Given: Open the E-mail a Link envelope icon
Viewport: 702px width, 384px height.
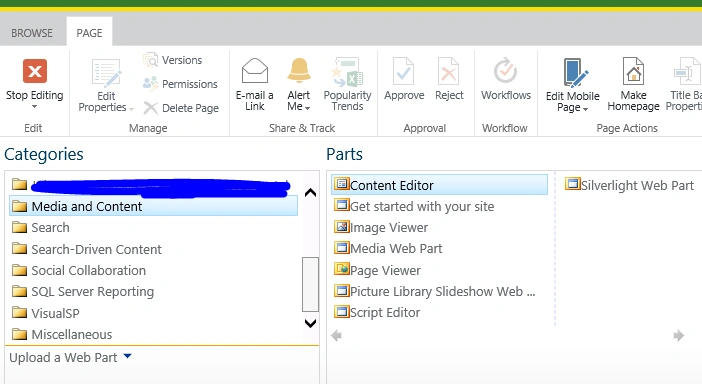Looking at the screenshot, I should (255, 71).
